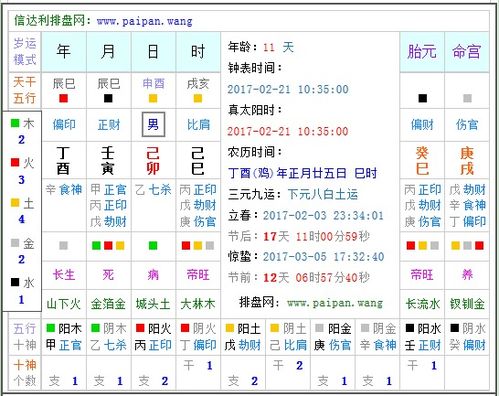Click 死 in the 月 column
Viewport: 499px width, 396px height.
coord(108,275)
